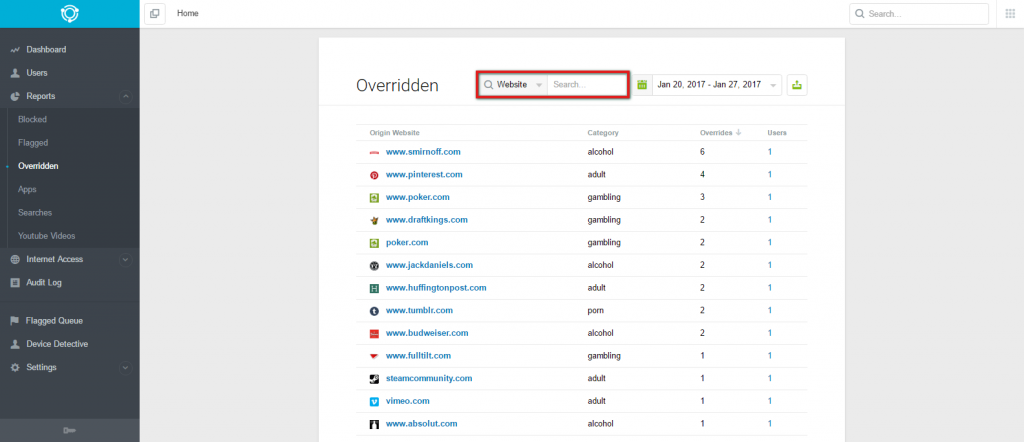The image size is (1024, 442).
Task: Click the Category column header
Action: tap(603, 133)
